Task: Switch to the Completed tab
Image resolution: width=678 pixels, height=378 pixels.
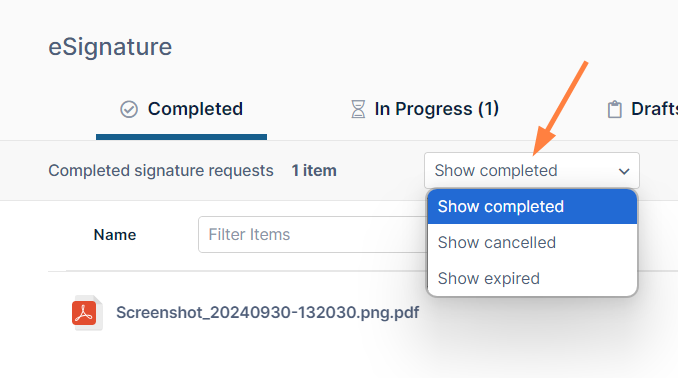Action: pos(182,109)
